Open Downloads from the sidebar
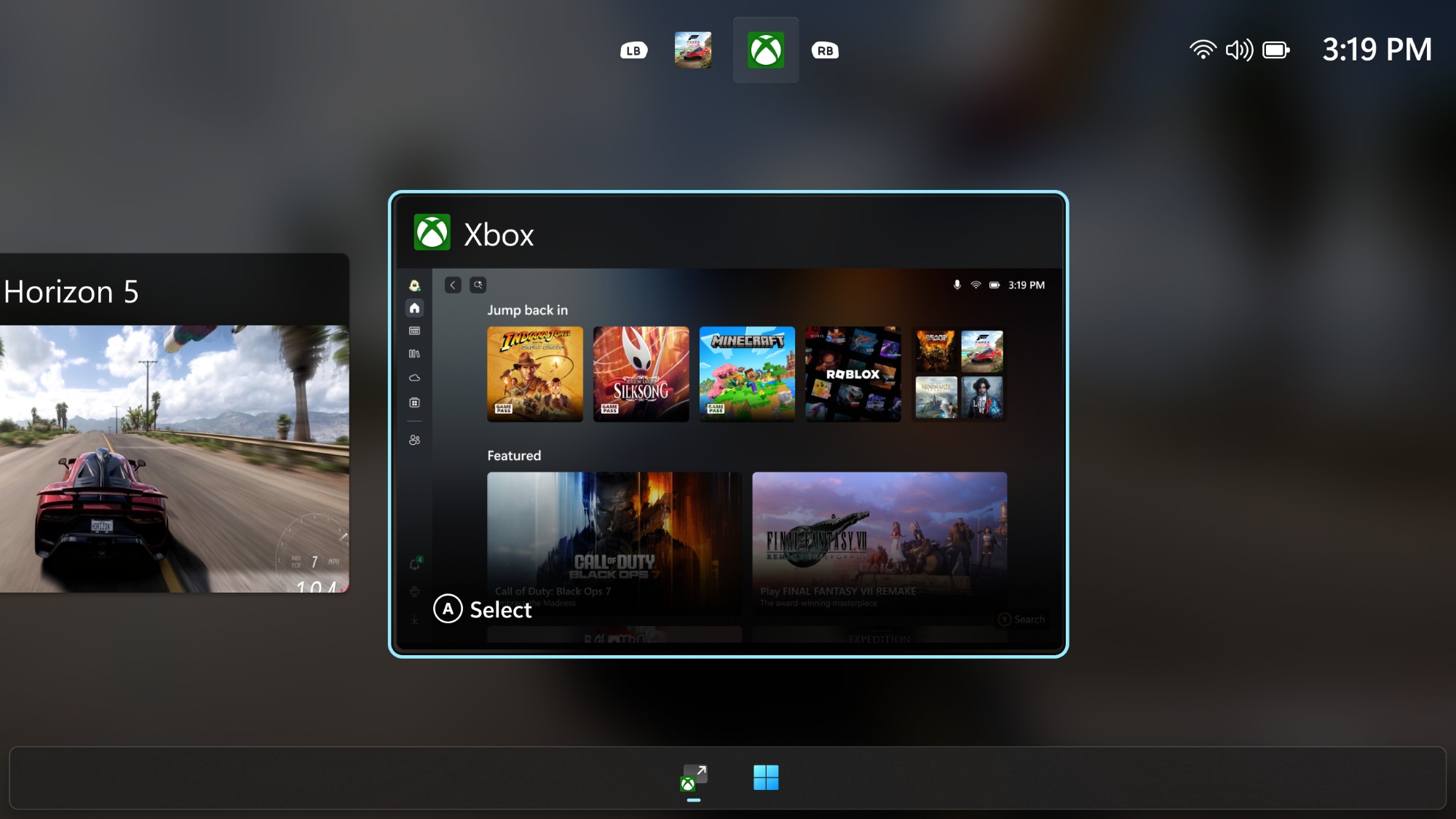This screenshot has width=1456, height=819. click(x=414, y=615)
